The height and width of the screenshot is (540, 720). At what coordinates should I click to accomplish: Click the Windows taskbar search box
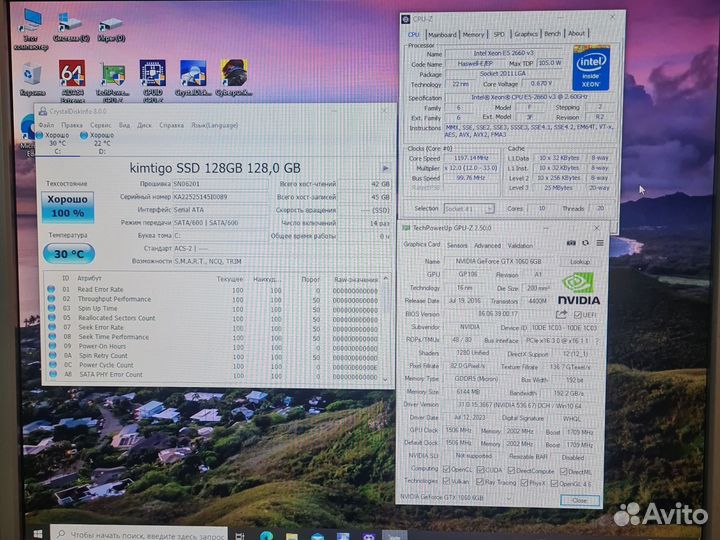click(x=139, y=534)
